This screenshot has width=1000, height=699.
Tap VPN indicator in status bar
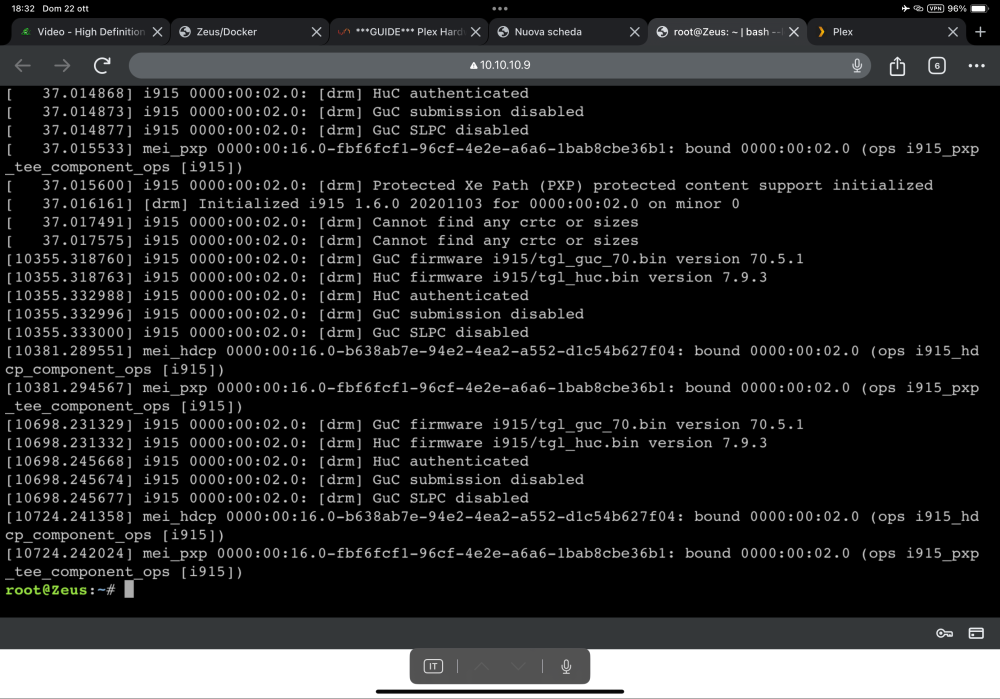(936, 8)
